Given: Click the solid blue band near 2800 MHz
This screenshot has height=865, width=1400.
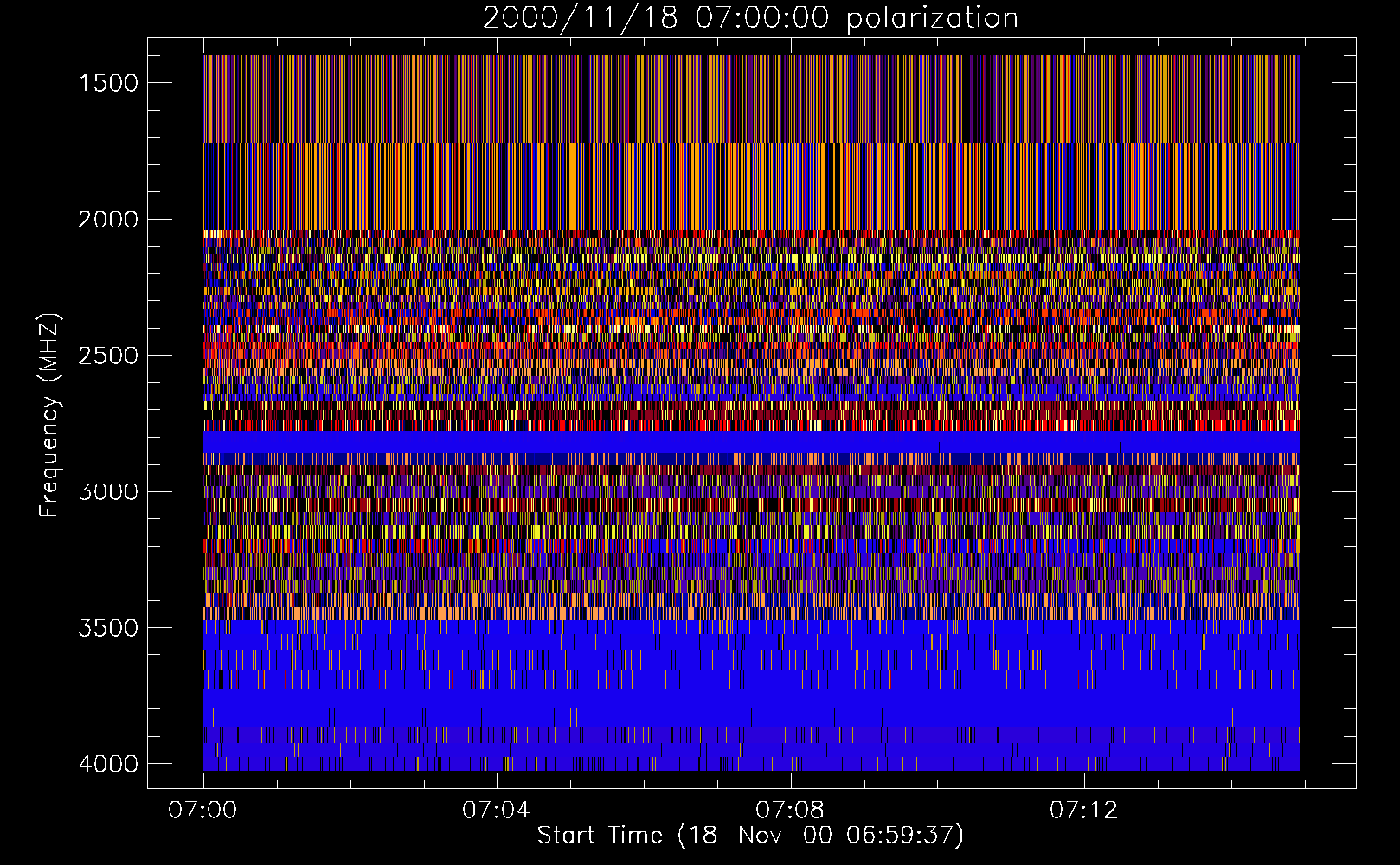Looking at the screenshot, I should (751, 442).
